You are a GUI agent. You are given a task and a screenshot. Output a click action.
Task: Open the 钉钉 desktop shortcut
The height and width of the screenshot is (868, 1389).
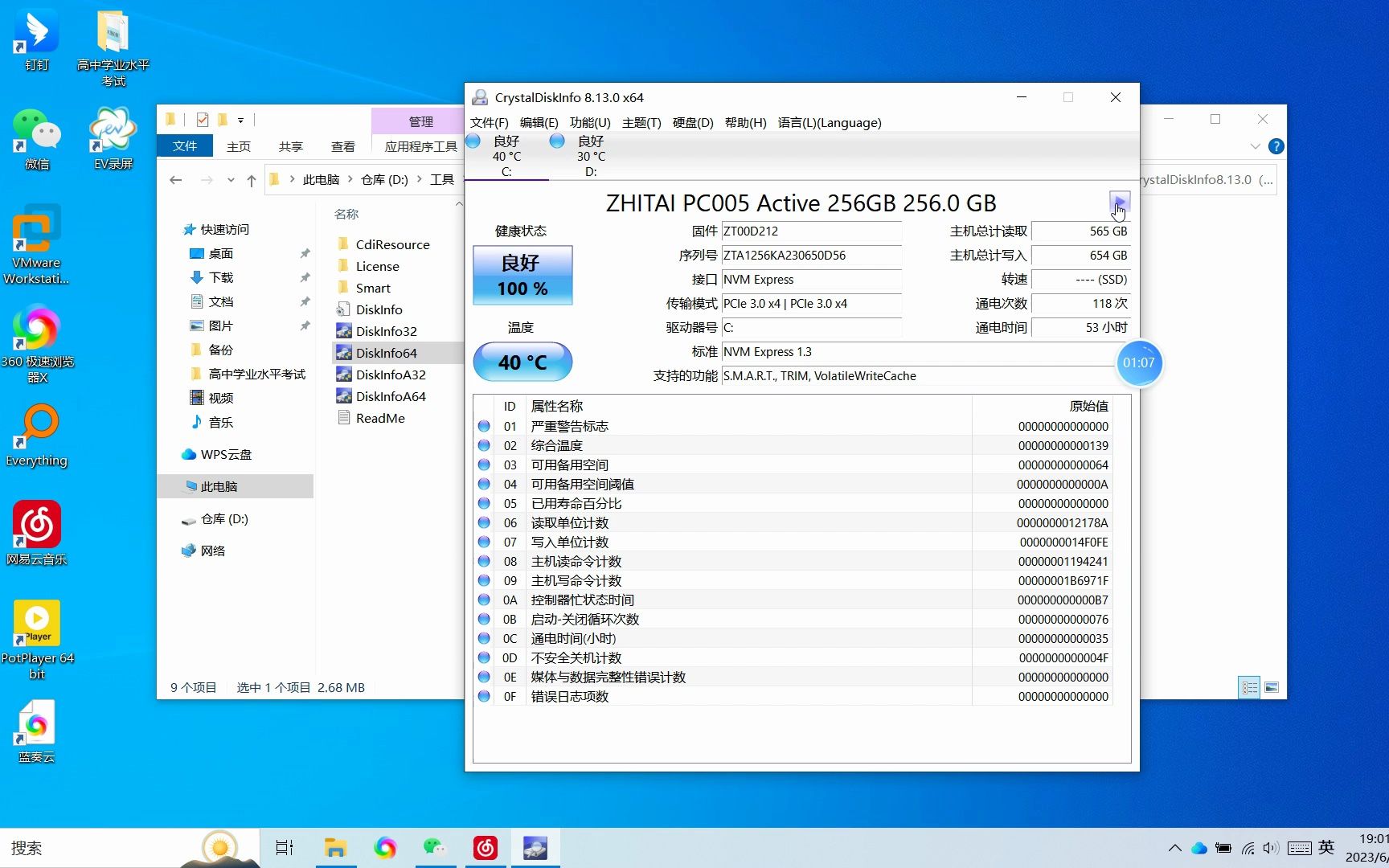point(37,40)
